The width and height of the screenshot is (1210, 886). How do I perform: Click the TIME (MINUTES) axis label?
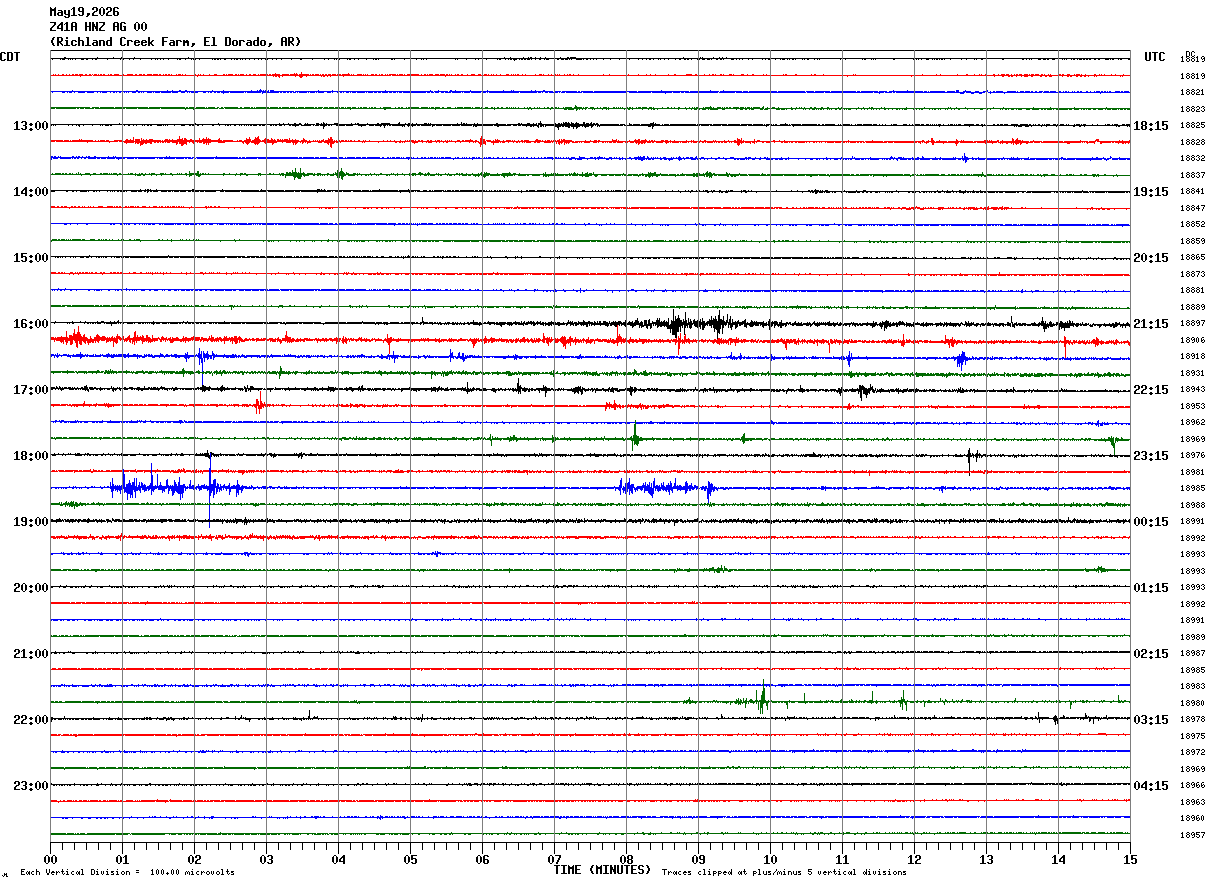click(602, 870)
